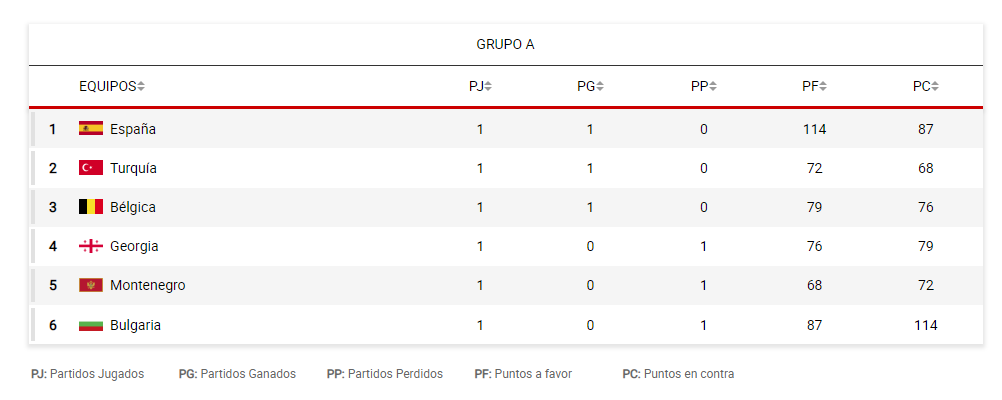Viewport: 1002px width, 400px height.
Task: Sort by PG column arrows
Action: point(600,87)
